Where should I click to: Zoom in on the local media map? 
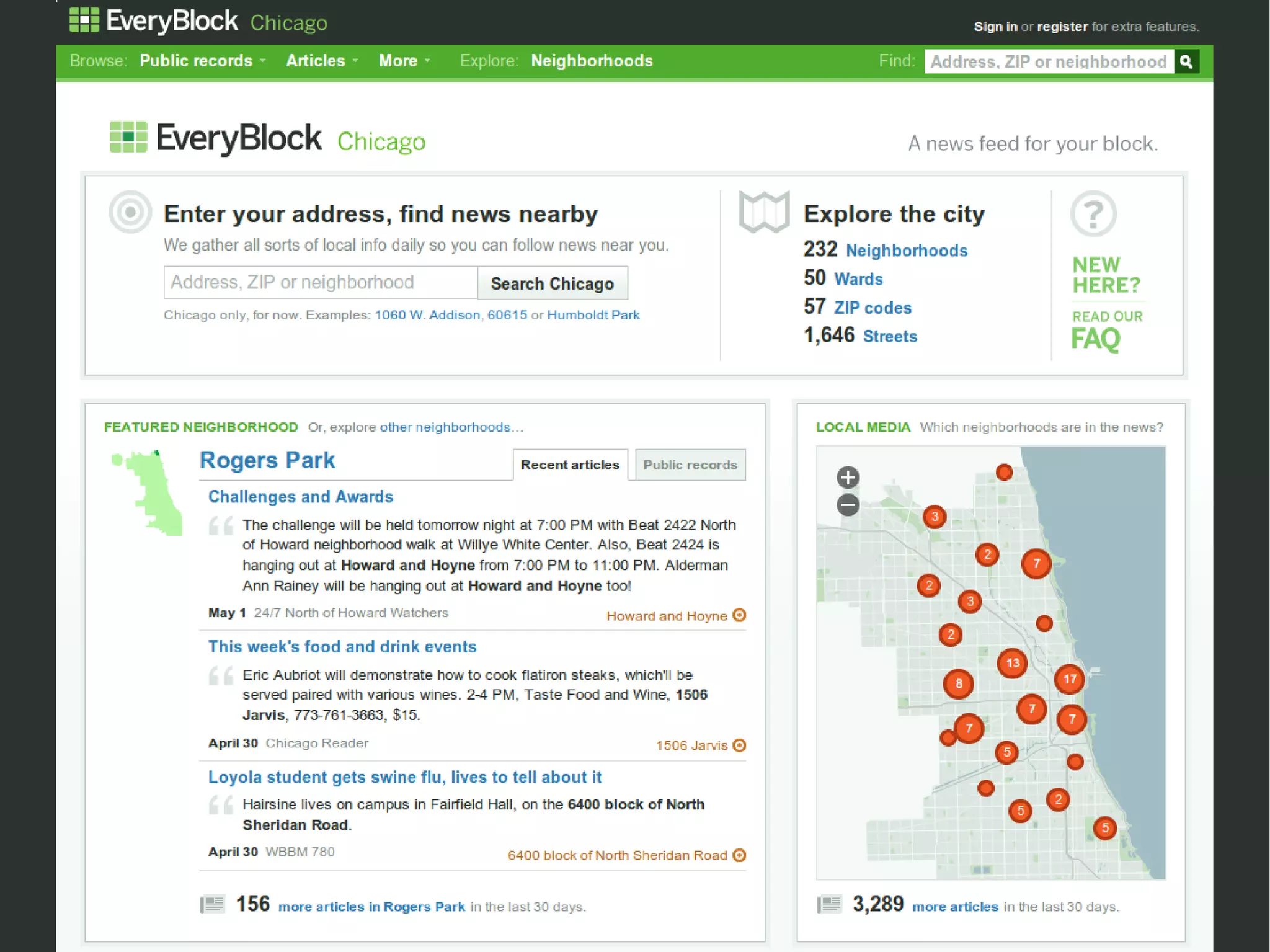coord(848,478)
